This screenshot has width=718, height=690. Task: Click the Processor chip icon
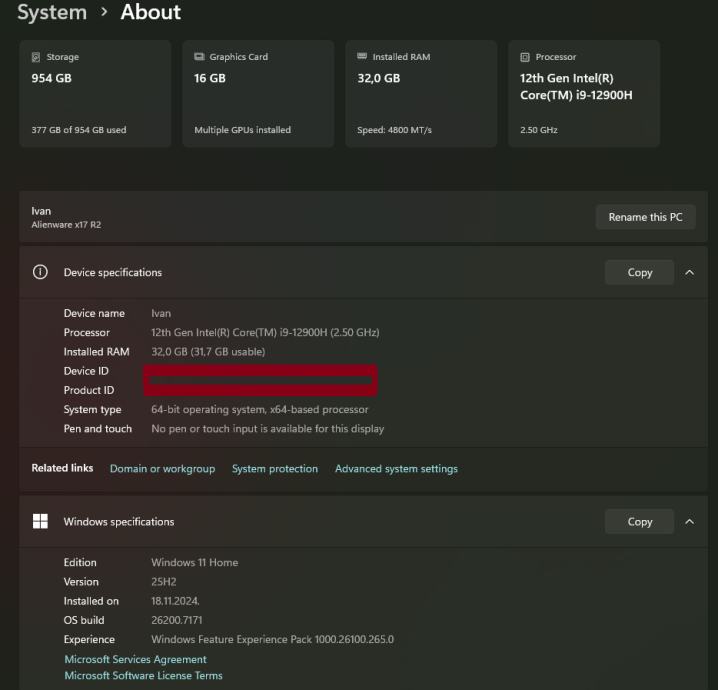tap(525, 57)
